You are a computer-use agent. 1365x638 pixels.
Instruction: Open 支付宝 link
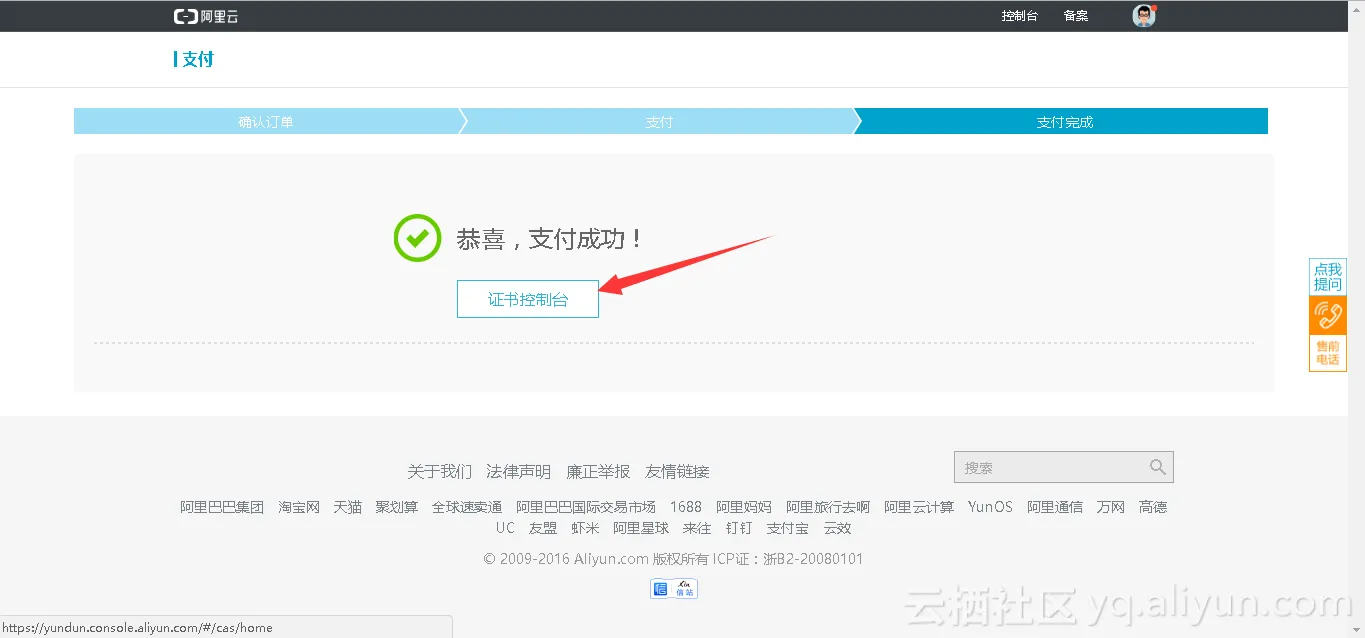coord(788,528)
